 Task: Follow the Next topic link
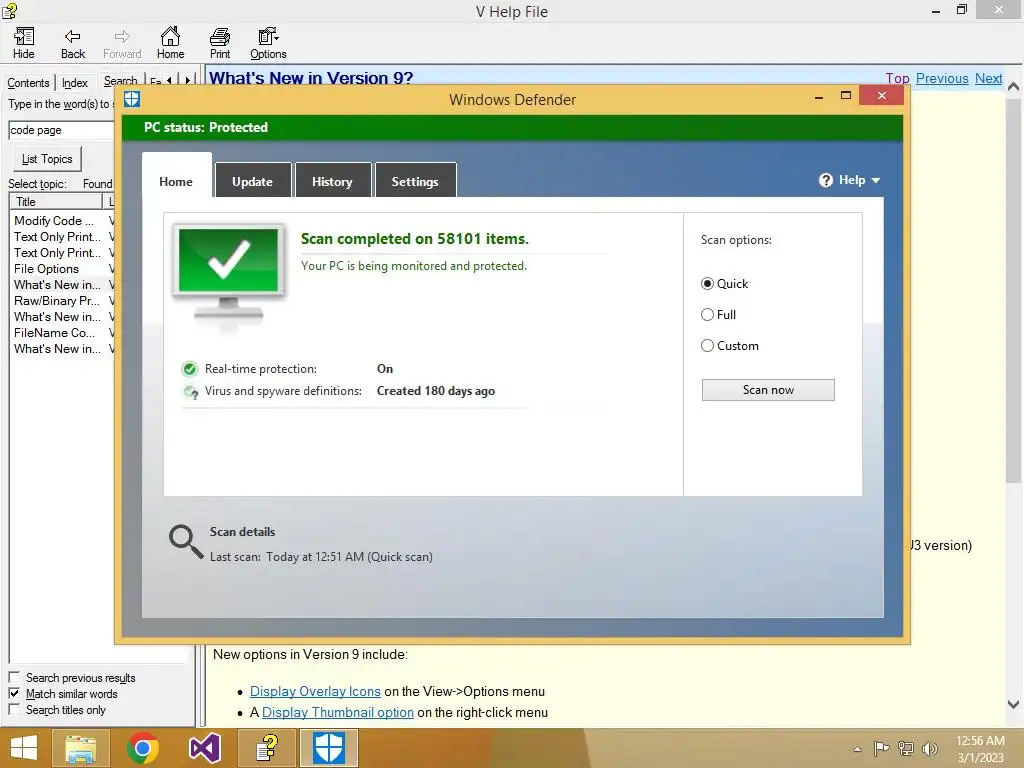pos(988,78)
